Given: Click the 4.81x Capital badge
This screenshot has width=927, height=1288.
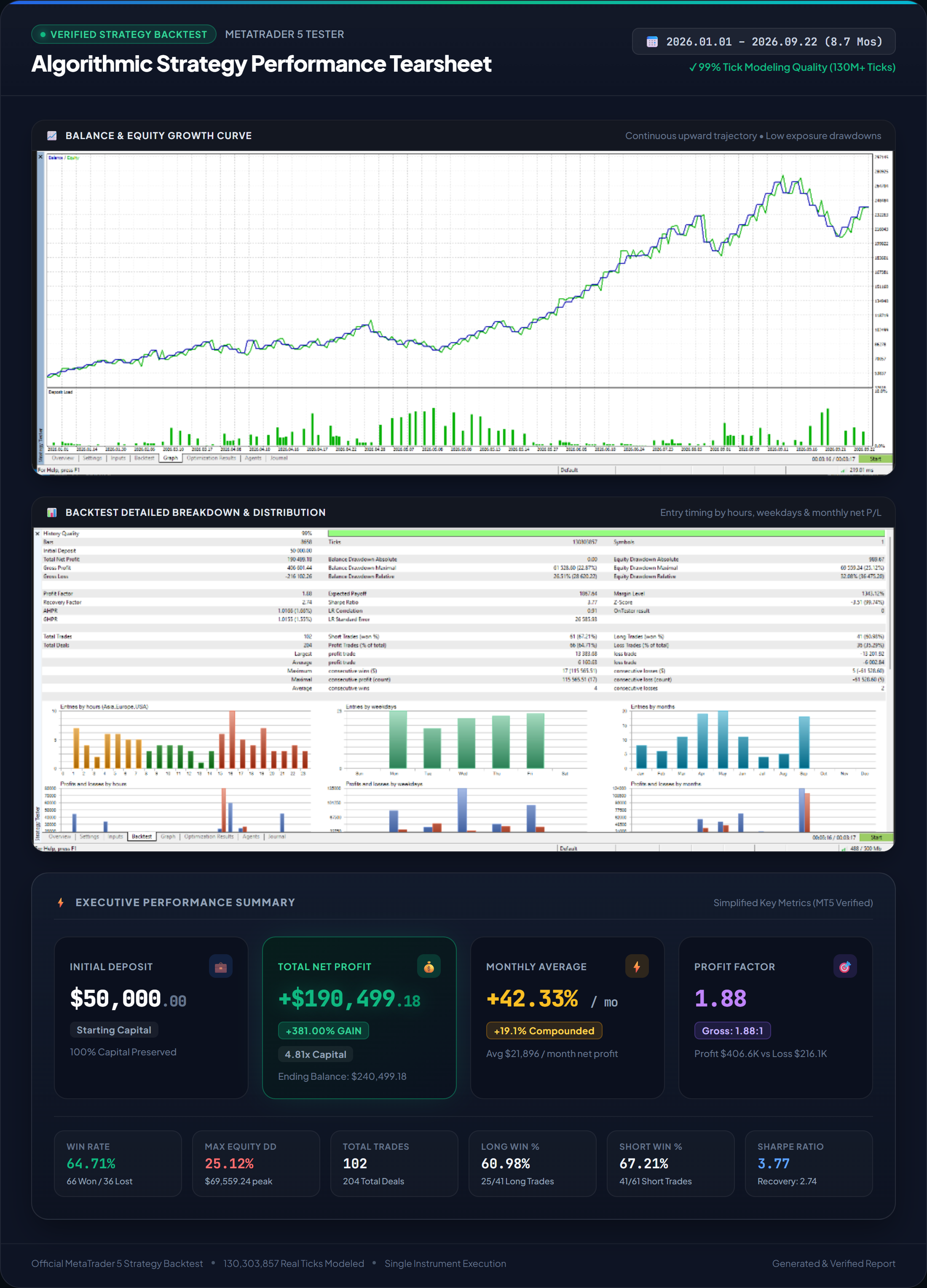Looking at the screenshot, I should 316,1055.
